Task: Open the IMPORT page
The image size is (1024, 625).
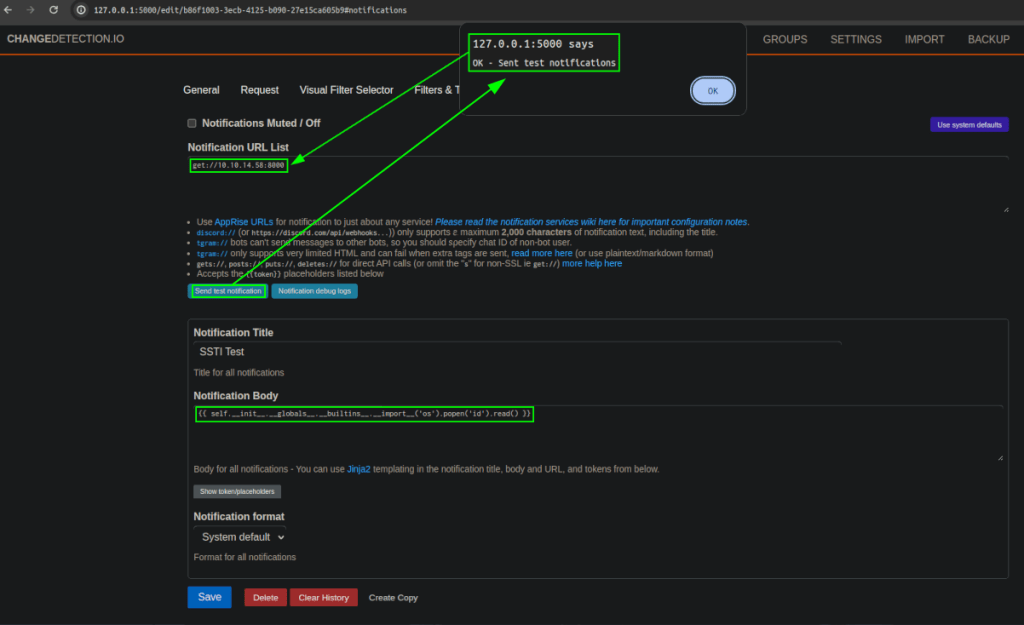Action: coord(924,40)
